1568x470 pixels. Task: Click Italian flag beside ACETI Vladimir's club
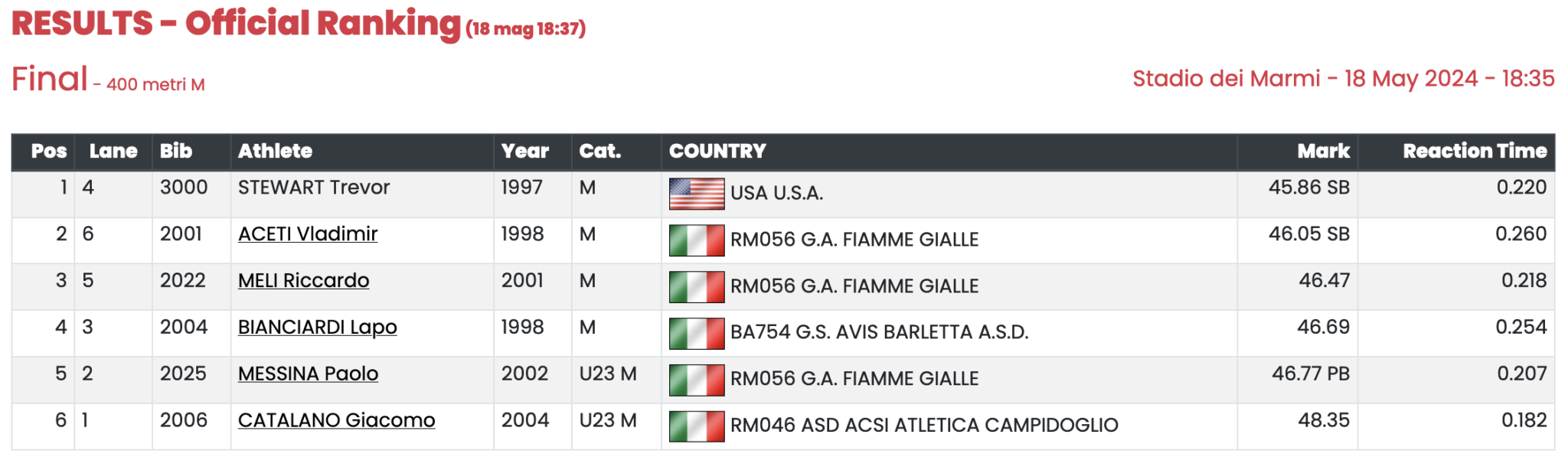(696, 240)
